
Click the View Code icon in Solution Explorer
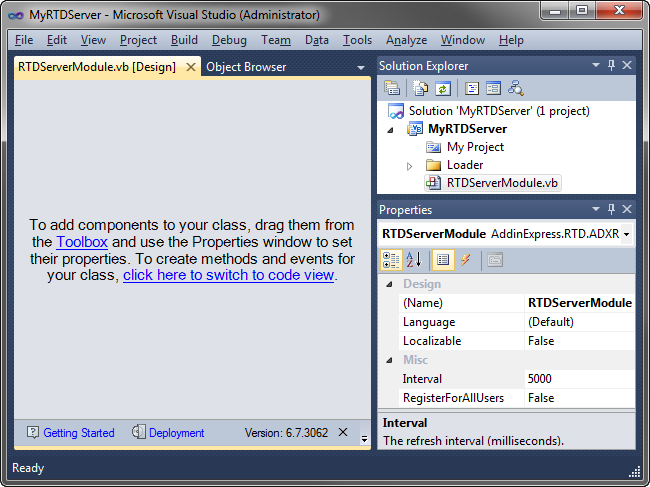coord(472,88)
